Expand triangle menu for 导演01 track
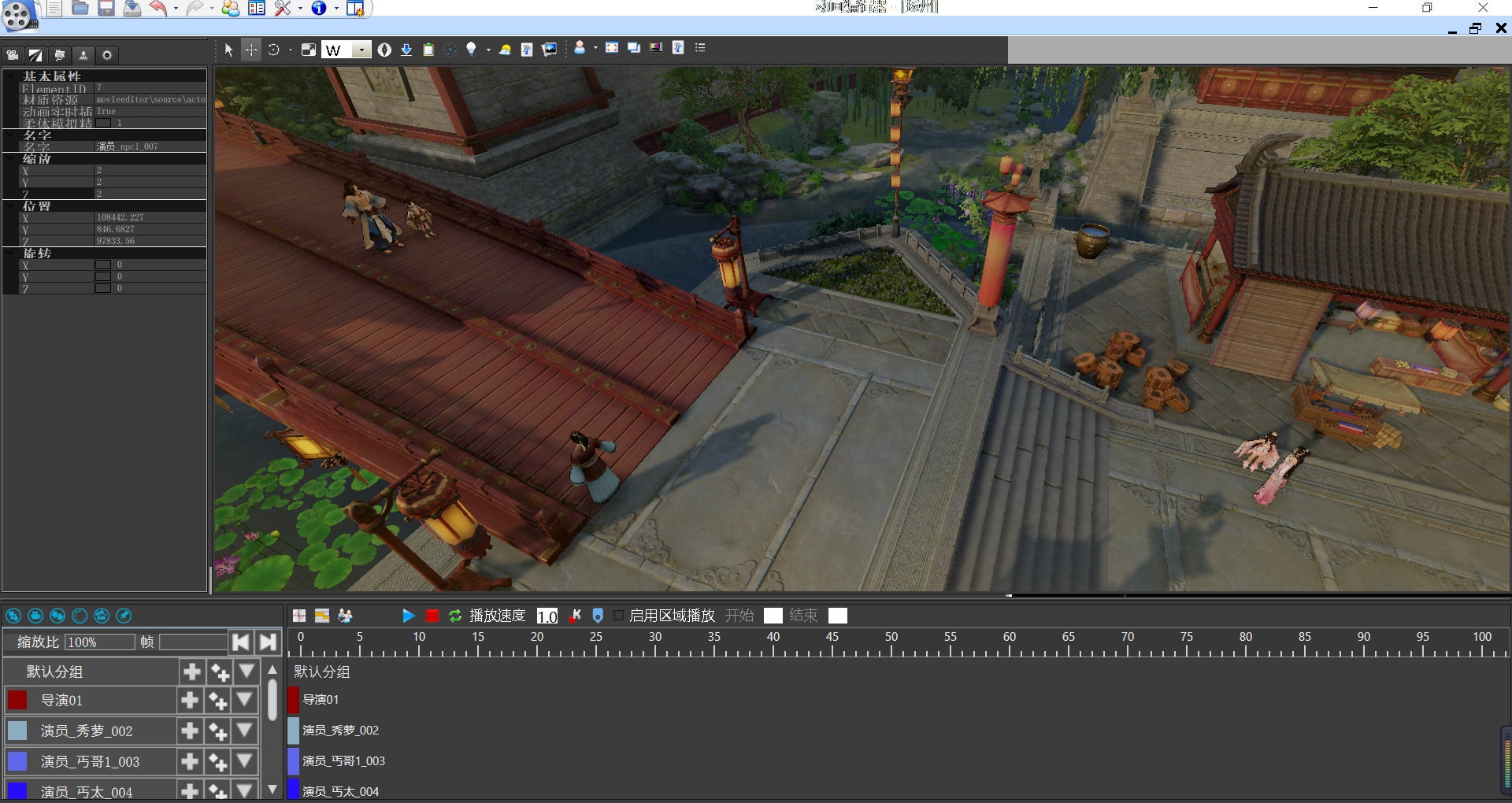Image resolution: width=1512 pixels, height=803 pixels. [245, 700]
